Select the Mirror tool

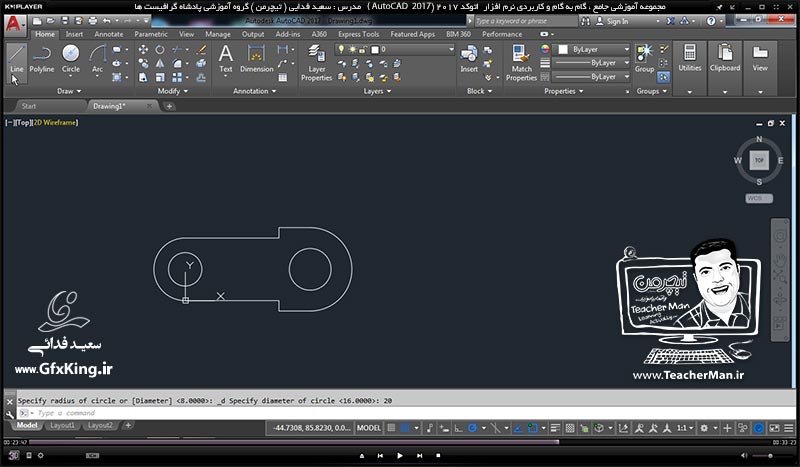click(160, 63)
